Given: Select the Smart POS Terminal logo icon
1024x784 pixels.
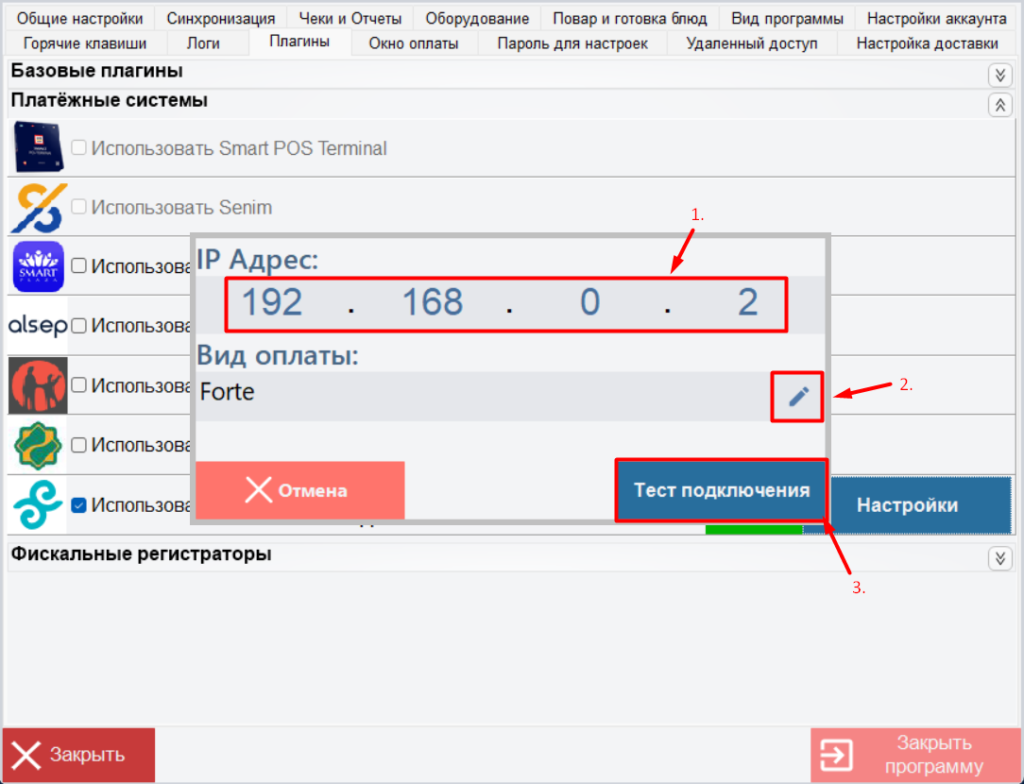Looking at the screenshot, I should (x=37, y=147).
